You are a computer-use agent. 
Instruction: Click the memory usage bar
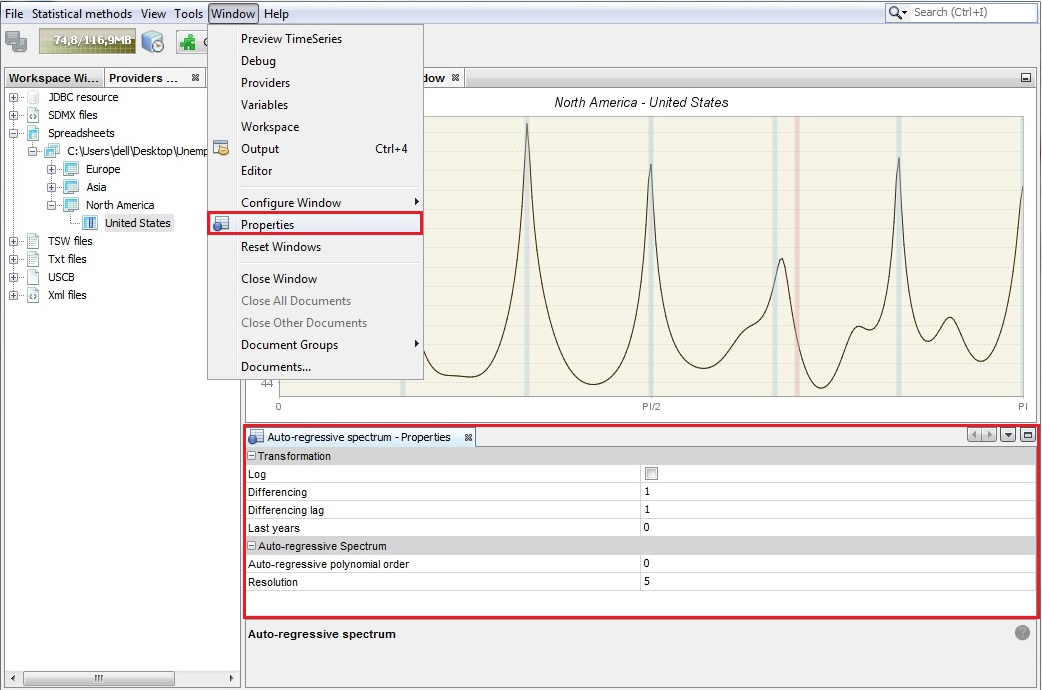click(x=87, y=41)
